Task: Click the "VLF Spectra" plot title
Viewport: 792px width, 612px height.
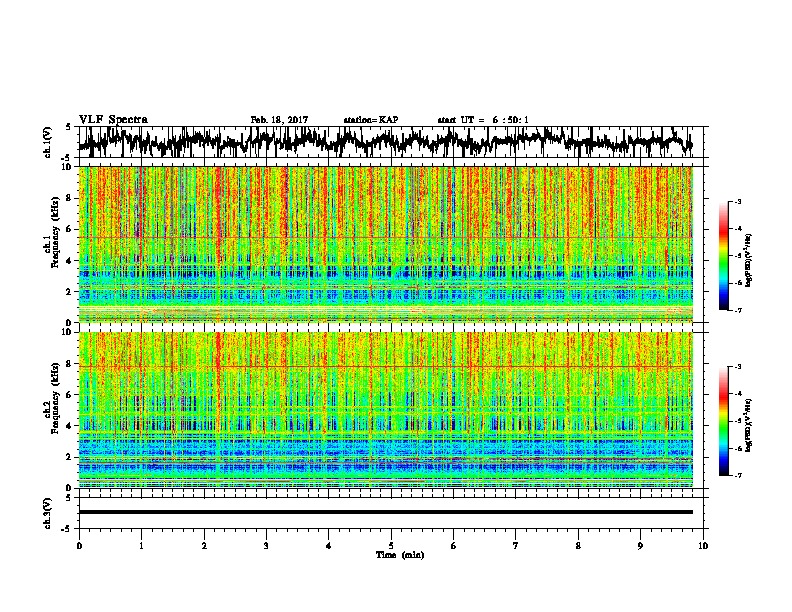Action: 113,119
